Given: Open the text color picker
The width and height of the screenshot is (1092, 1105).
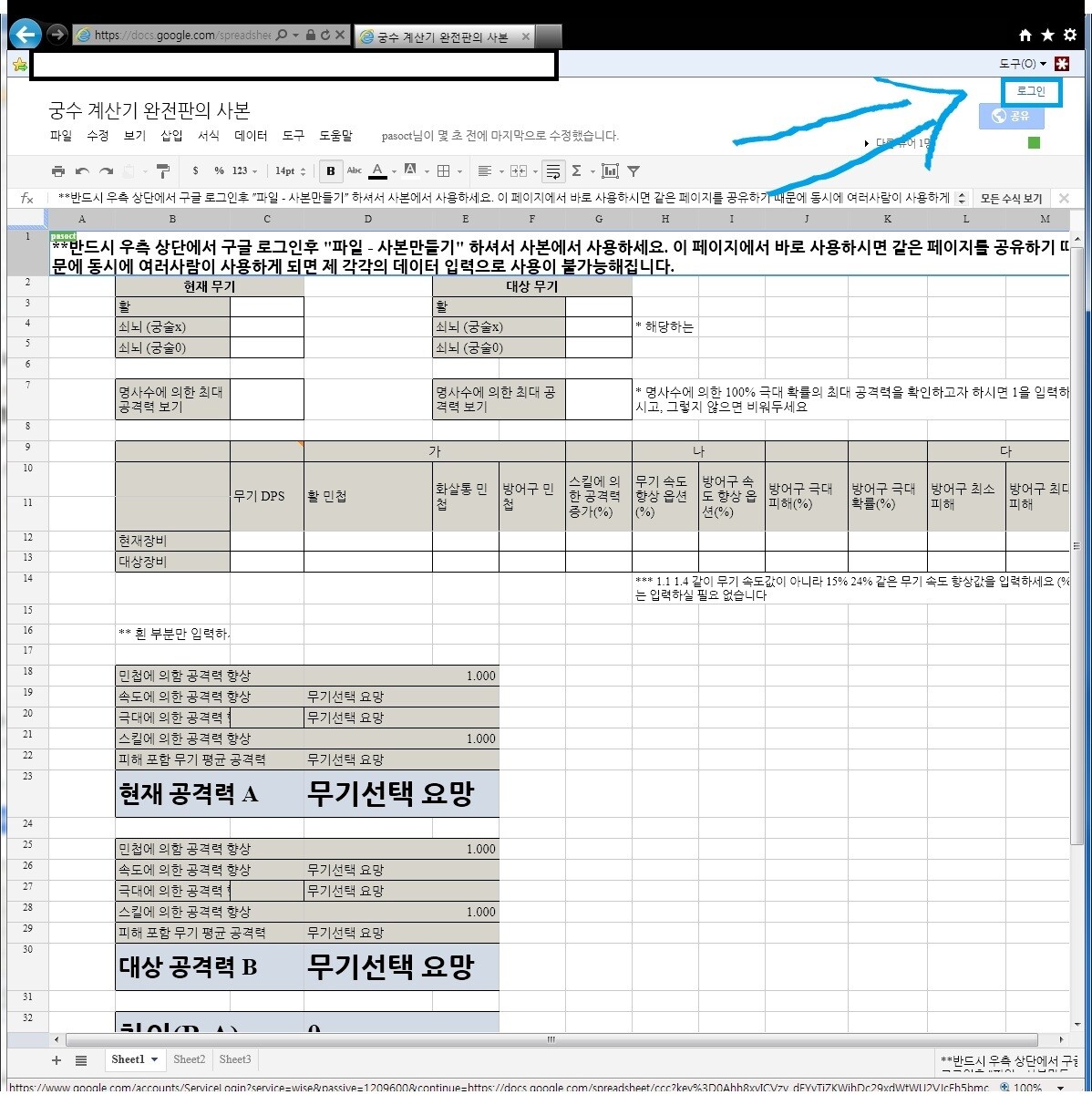Looking at the screenshot, I should [x=378, y=171].
